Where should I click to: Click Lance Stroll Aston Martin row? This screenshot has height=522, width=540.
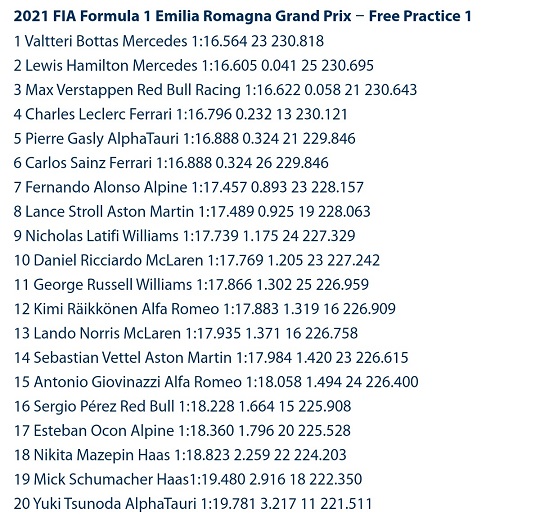coord(192,212)
